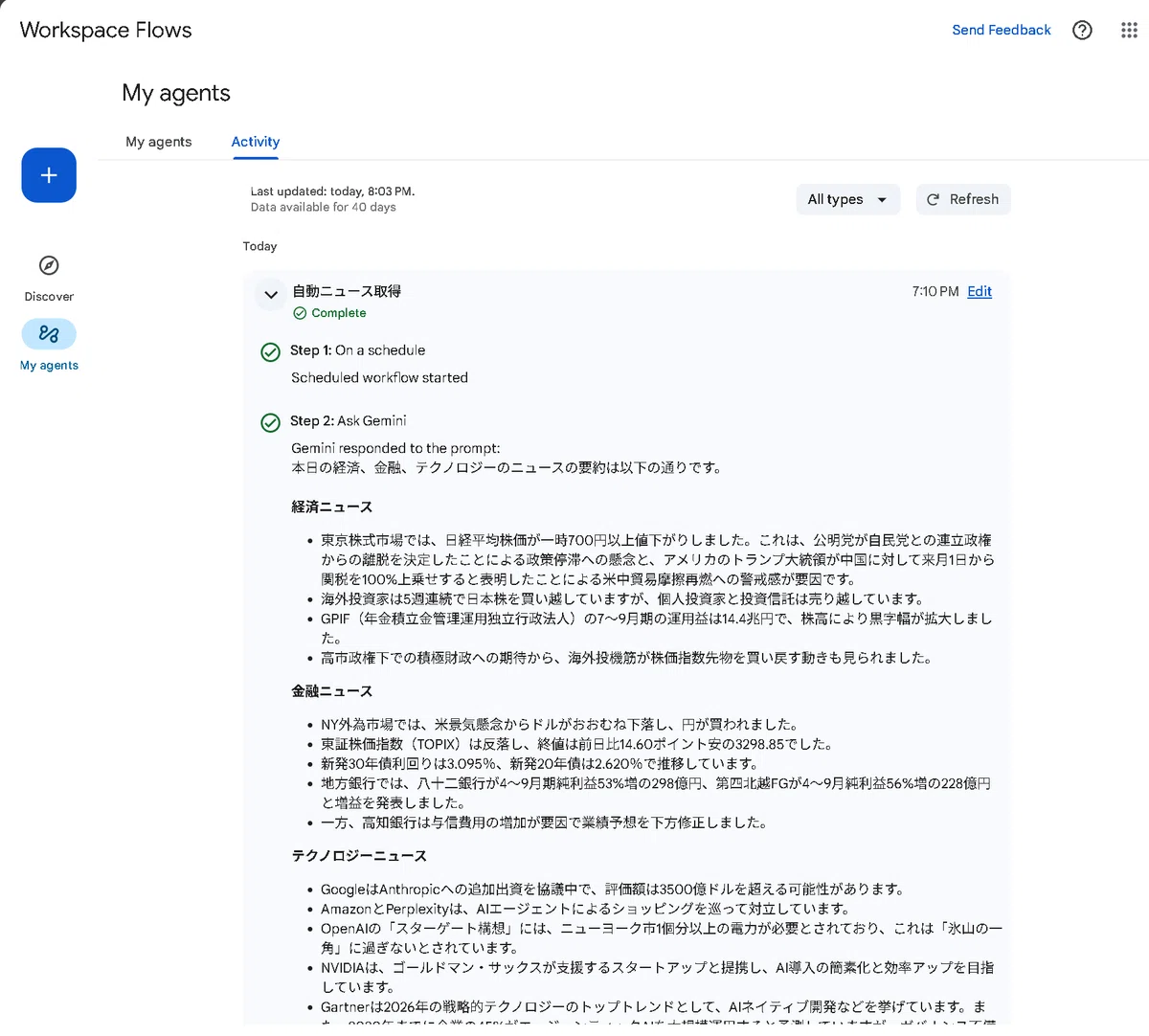Click the Send Feedback link
Image resolution: width=1149 pixels, height=1036 pixels.
pos(1002,30)
